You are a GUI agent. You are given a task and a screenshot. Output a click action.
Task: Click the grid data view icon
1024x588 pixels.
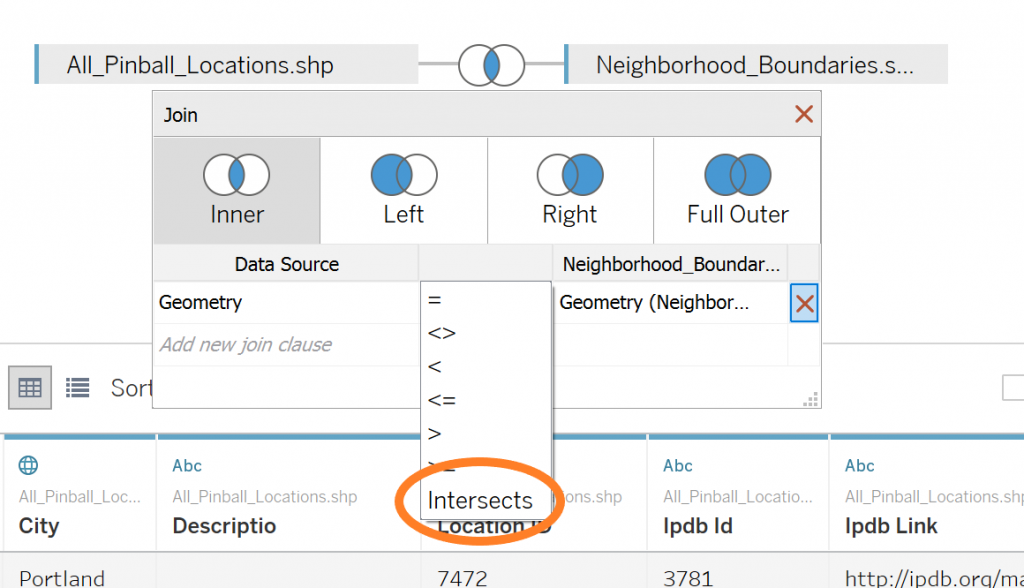click(x=29, y=388)
